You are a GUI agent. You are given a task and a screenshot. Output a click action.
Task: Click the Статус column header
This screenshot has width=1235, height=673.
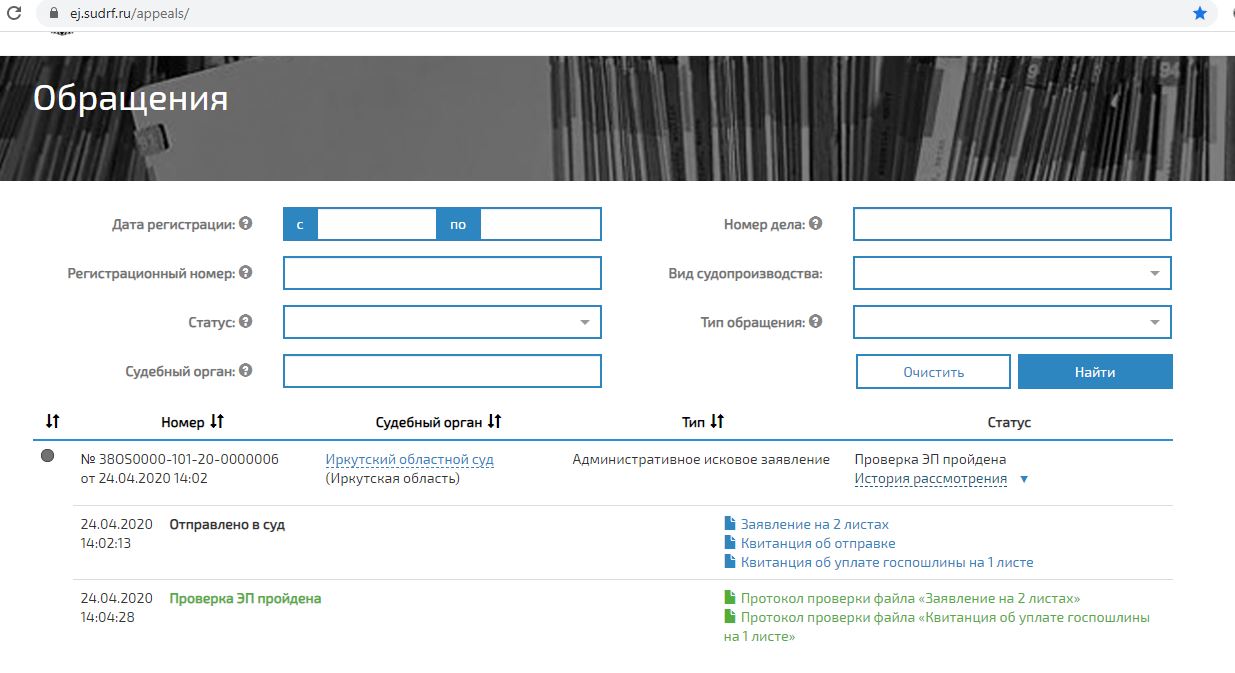[1009, 423]
